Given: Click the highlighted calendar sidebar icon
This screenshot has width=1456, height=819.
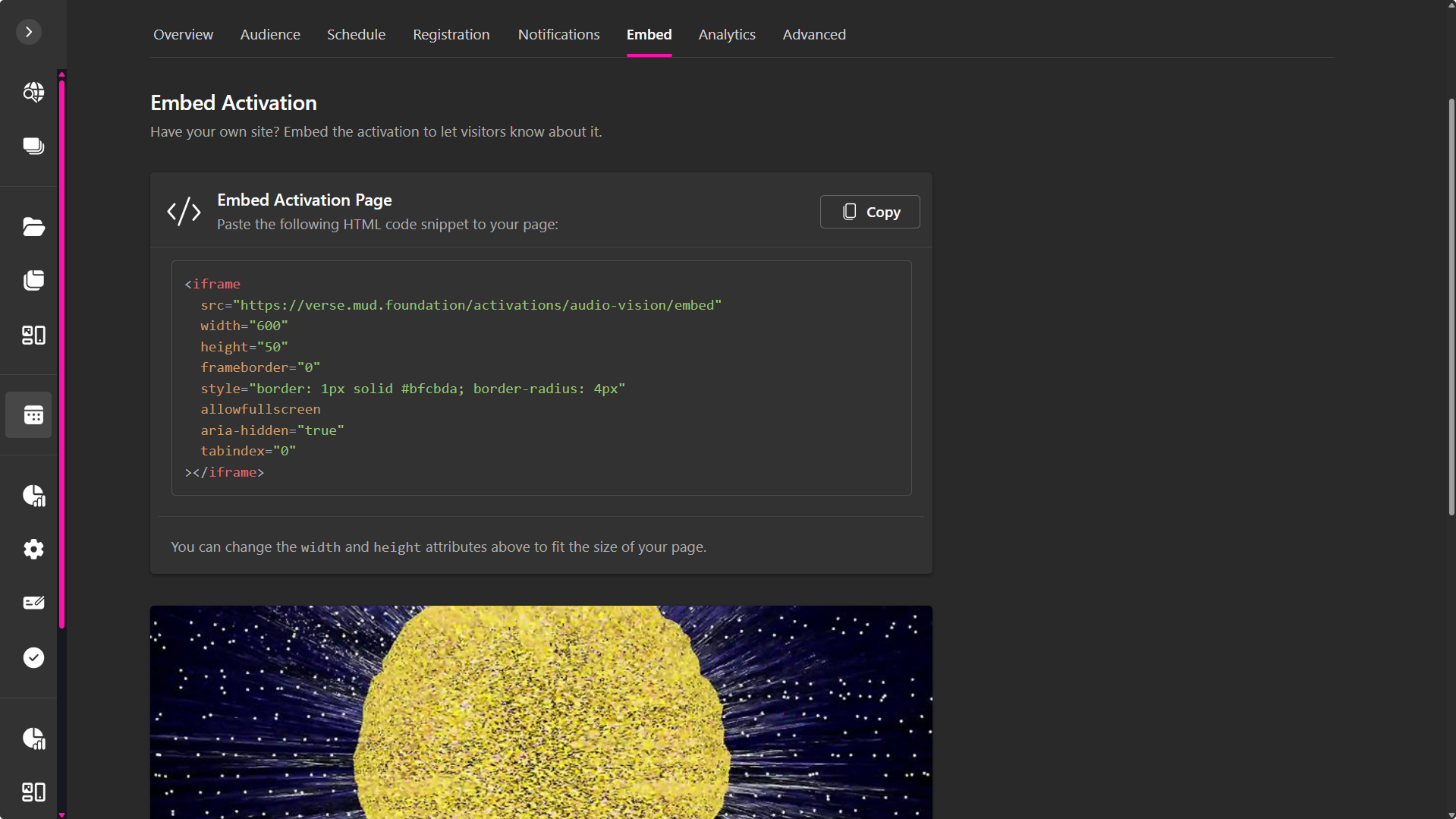Looking at the screenshot, I should coord(33,415).
